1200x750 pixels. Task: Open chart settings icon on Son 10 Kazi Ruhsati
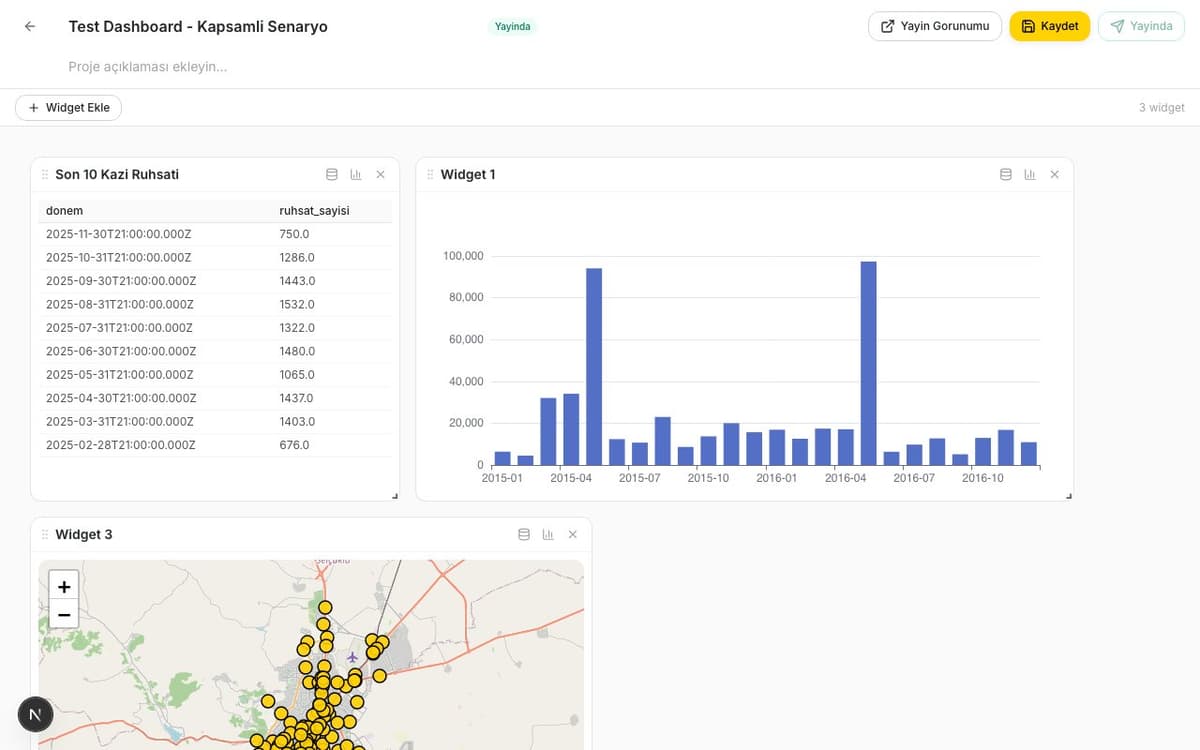coord(356,174)
